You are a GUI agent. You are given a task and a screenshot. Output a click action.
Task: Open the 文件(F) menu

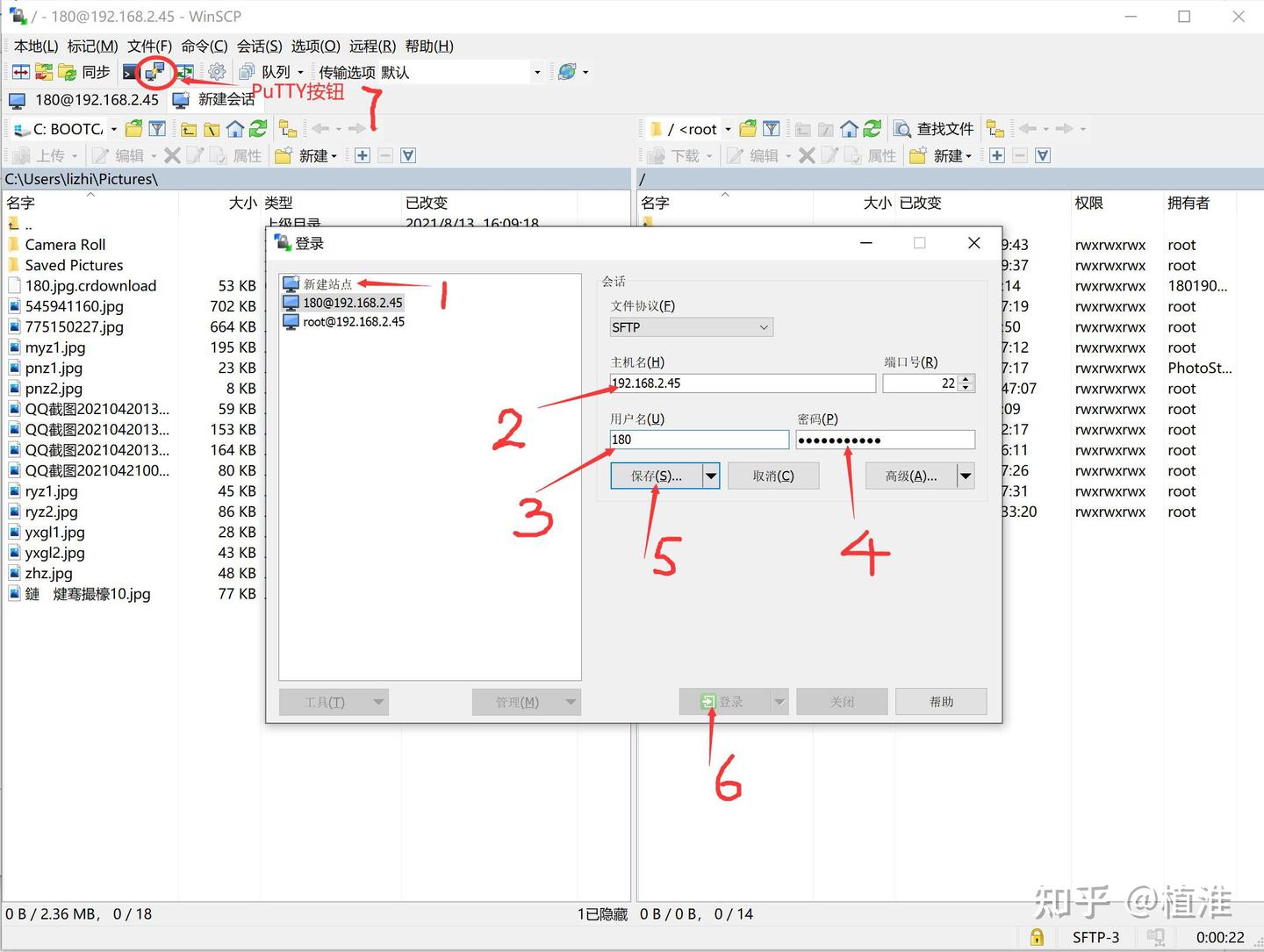(x=149, y=46)
